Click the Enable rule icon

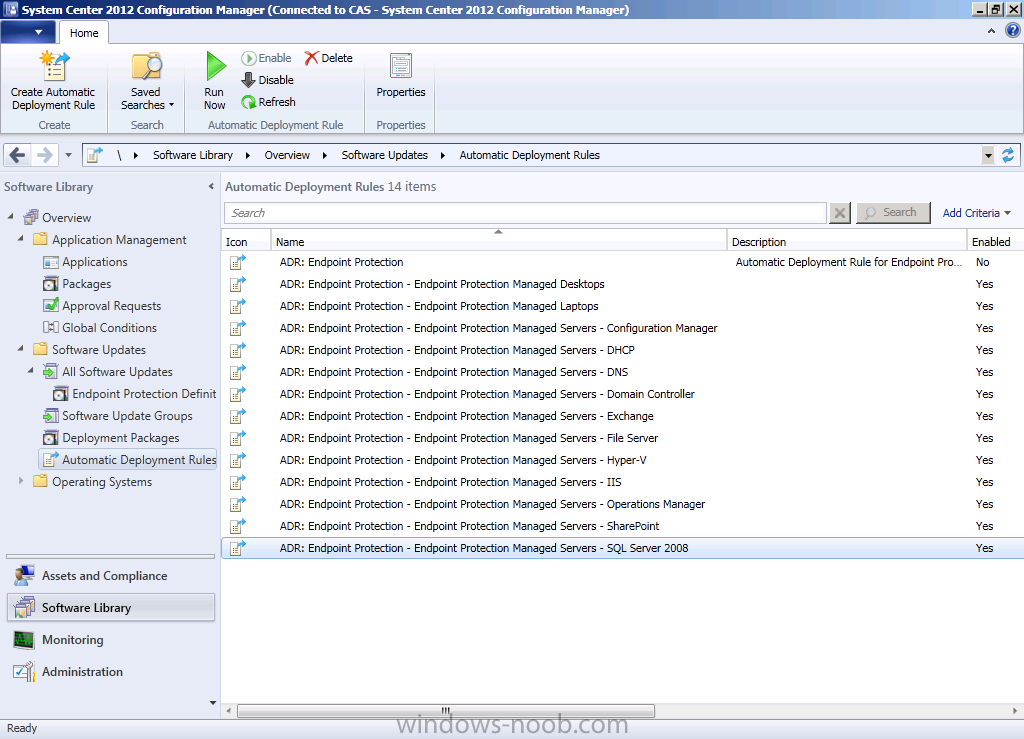(248, 58)
